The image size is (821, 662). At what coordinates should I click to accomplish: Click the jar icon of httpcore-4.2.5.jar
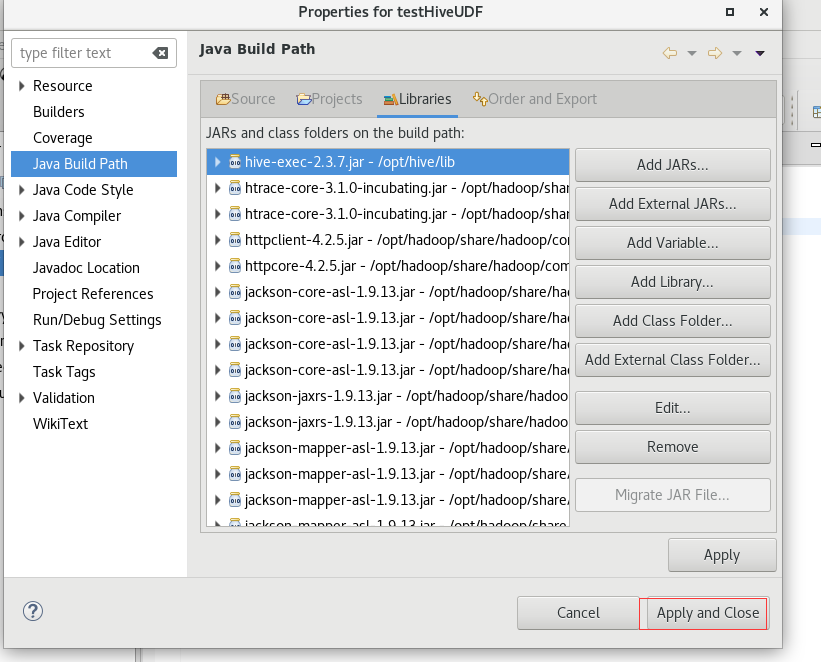[235, 266]
